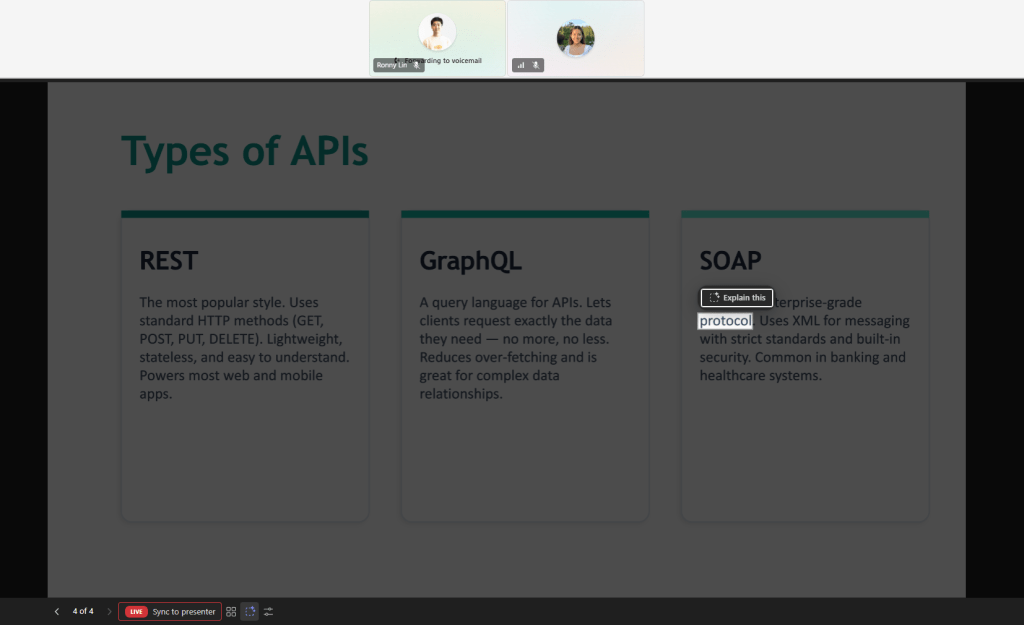Open the slide grid view icon
This screenshot has width=1024, height=625.
tap(231, 611)
